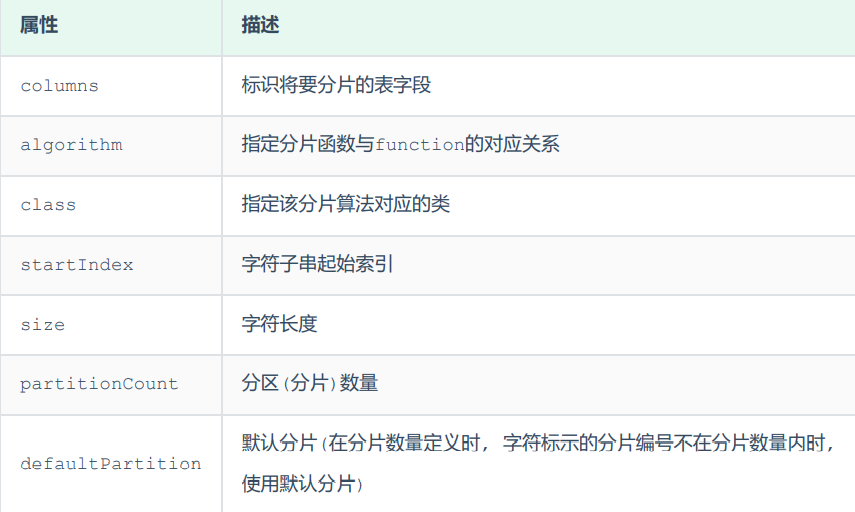The width and height of the screenshot is (855, 512).
Task: Click the text 分区(分片)数量
Action: click(309, 384)
